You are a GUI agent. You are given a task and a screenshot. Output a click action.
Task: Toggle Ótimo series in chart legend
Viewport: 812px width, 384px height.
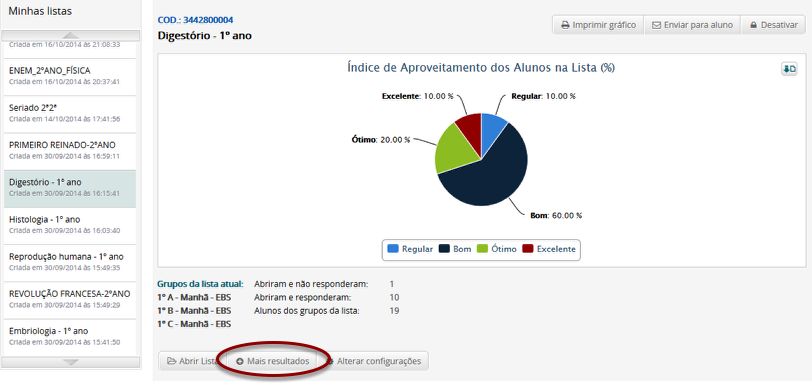point(497,249)
